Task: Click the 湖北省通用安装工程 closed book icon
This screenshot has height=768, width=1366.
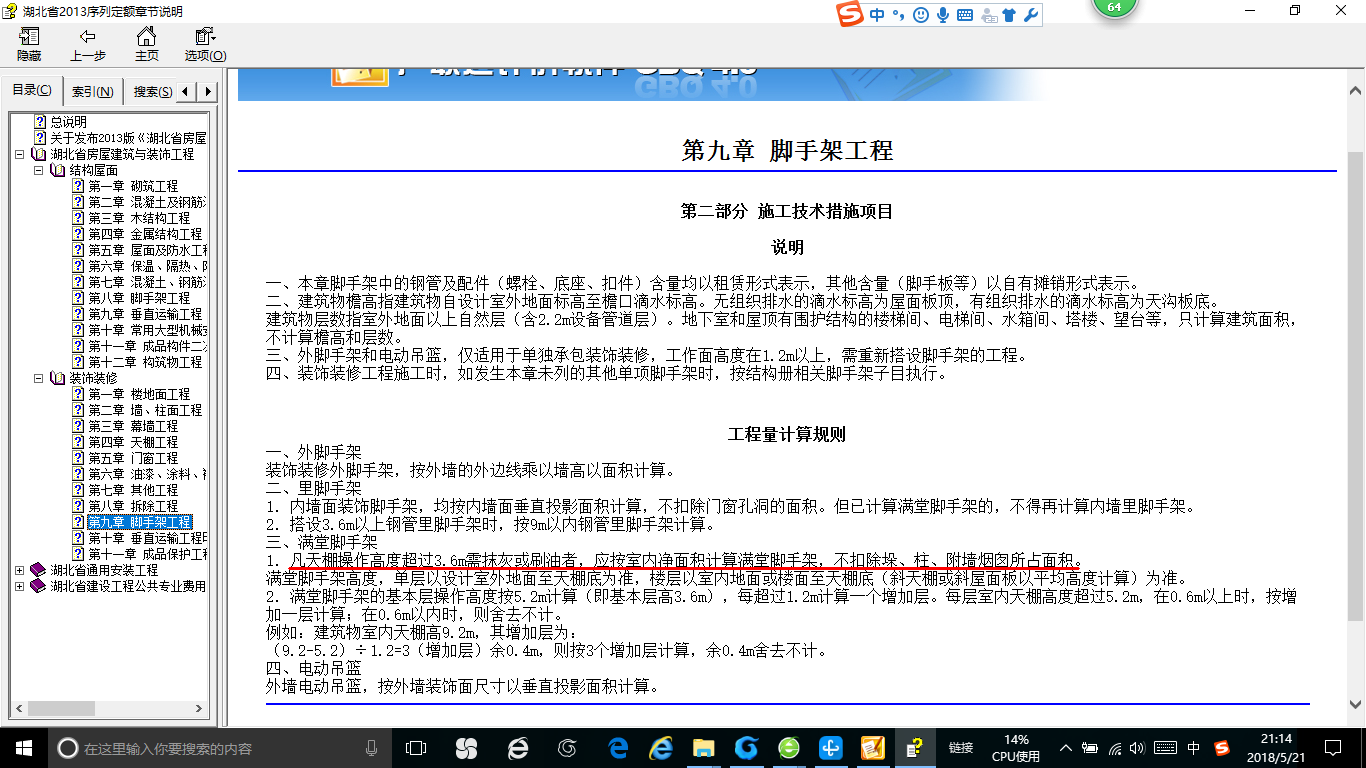Action: click(38, 570)
